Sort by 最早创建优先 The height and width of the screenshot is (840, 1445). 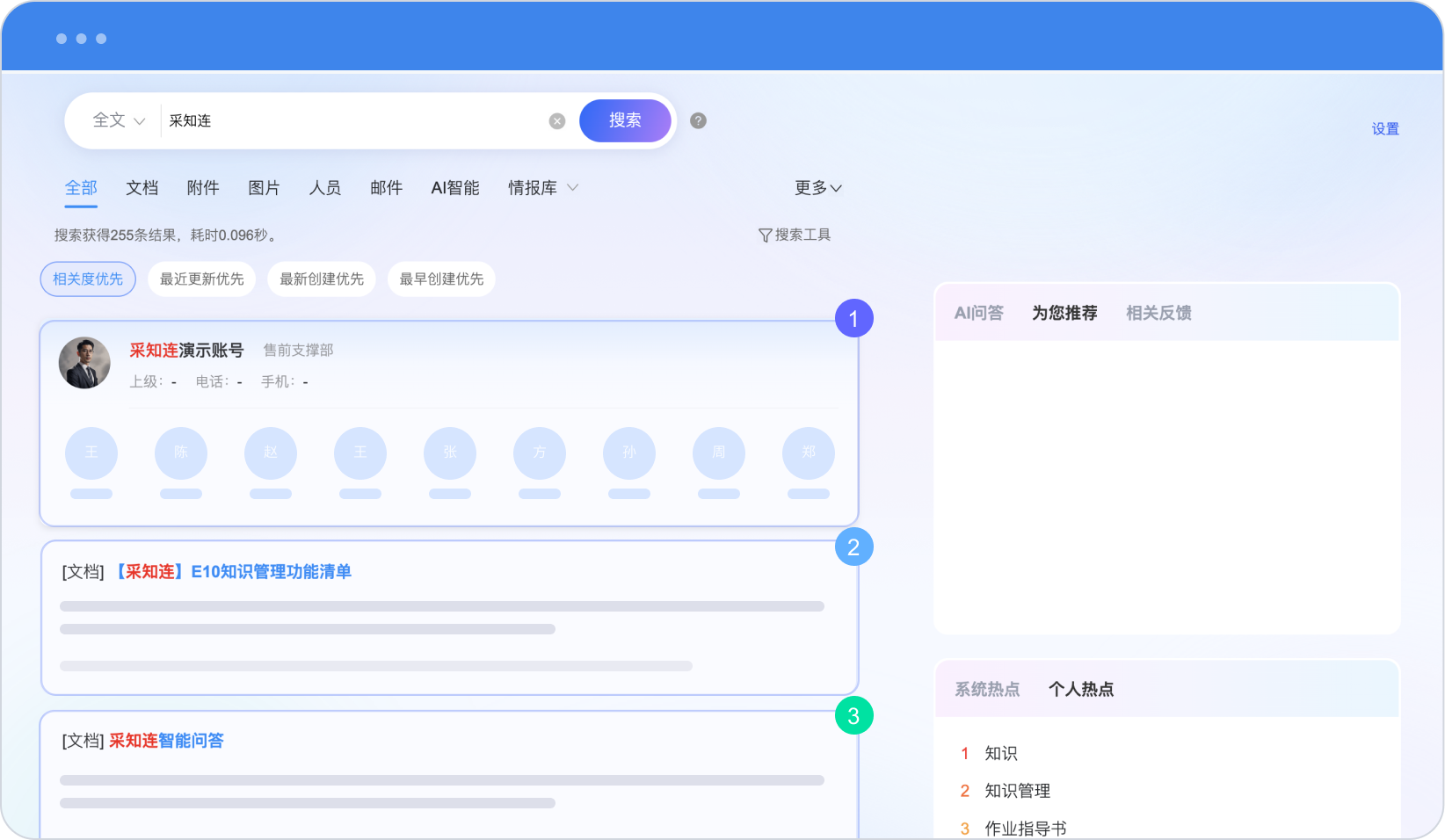[x=441, y=279]
